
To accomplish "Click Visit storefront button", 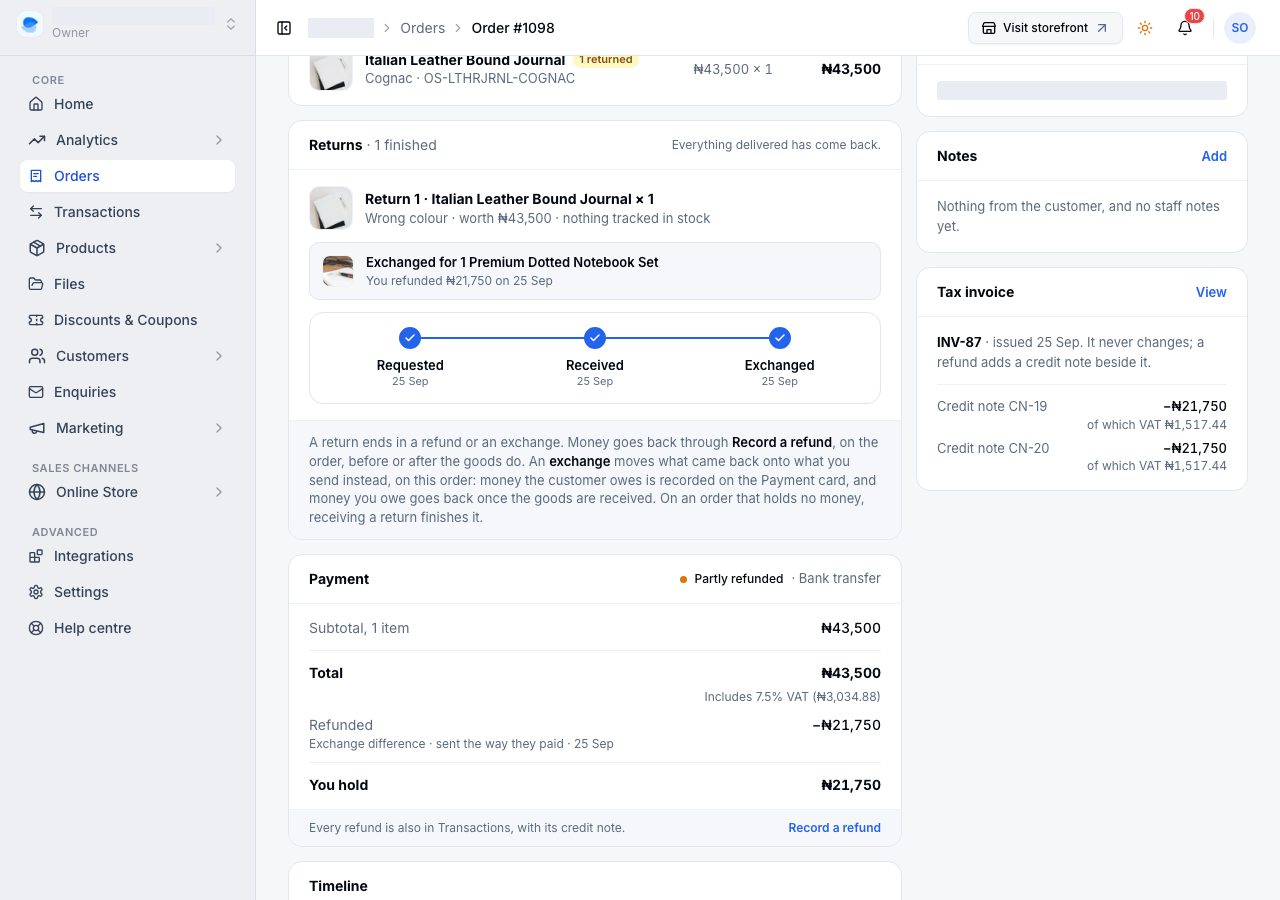I will (1045, 28).
